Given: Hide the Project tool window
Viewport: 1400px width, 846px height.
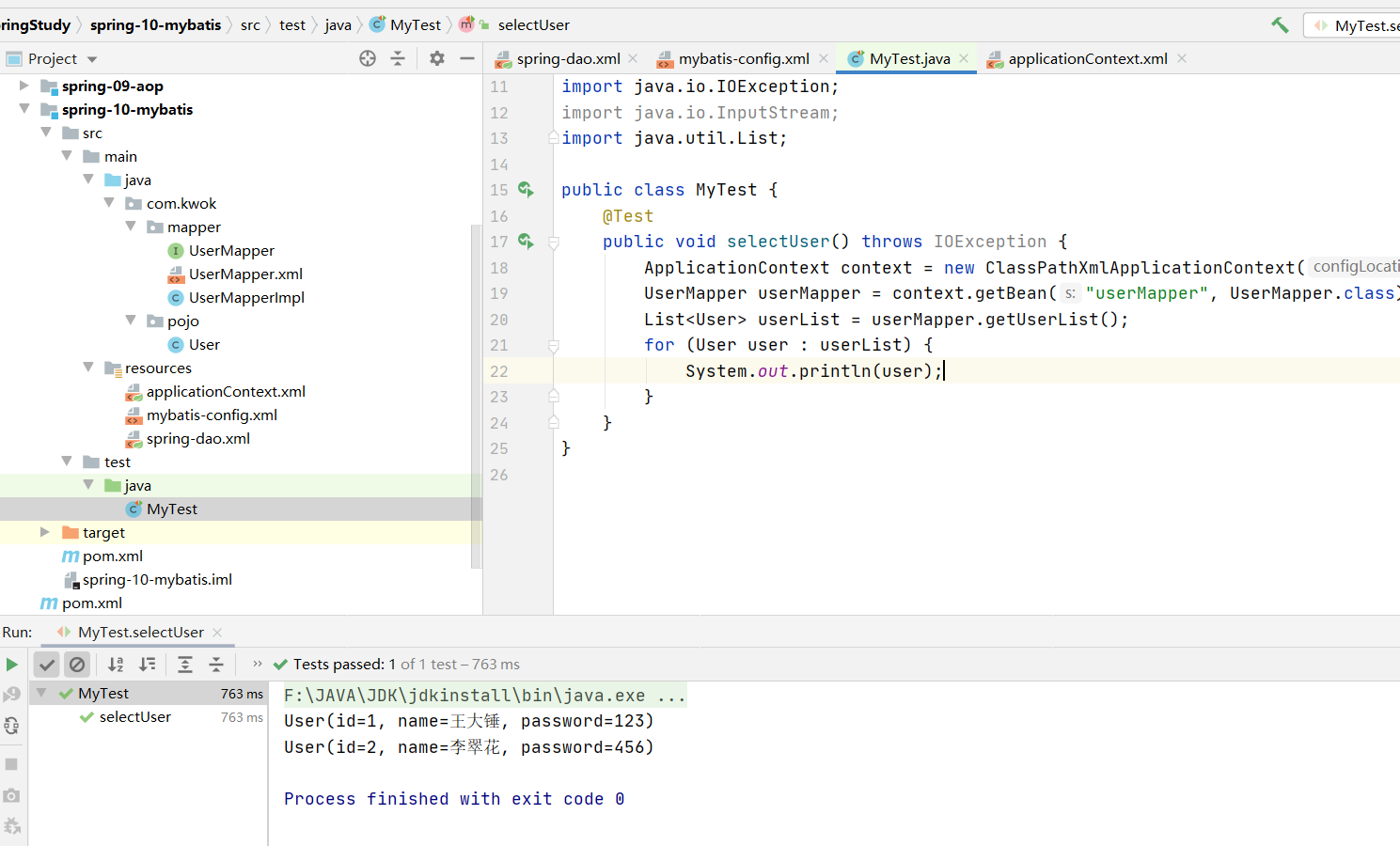Looking at the screenshot, I should click(467, 58).
